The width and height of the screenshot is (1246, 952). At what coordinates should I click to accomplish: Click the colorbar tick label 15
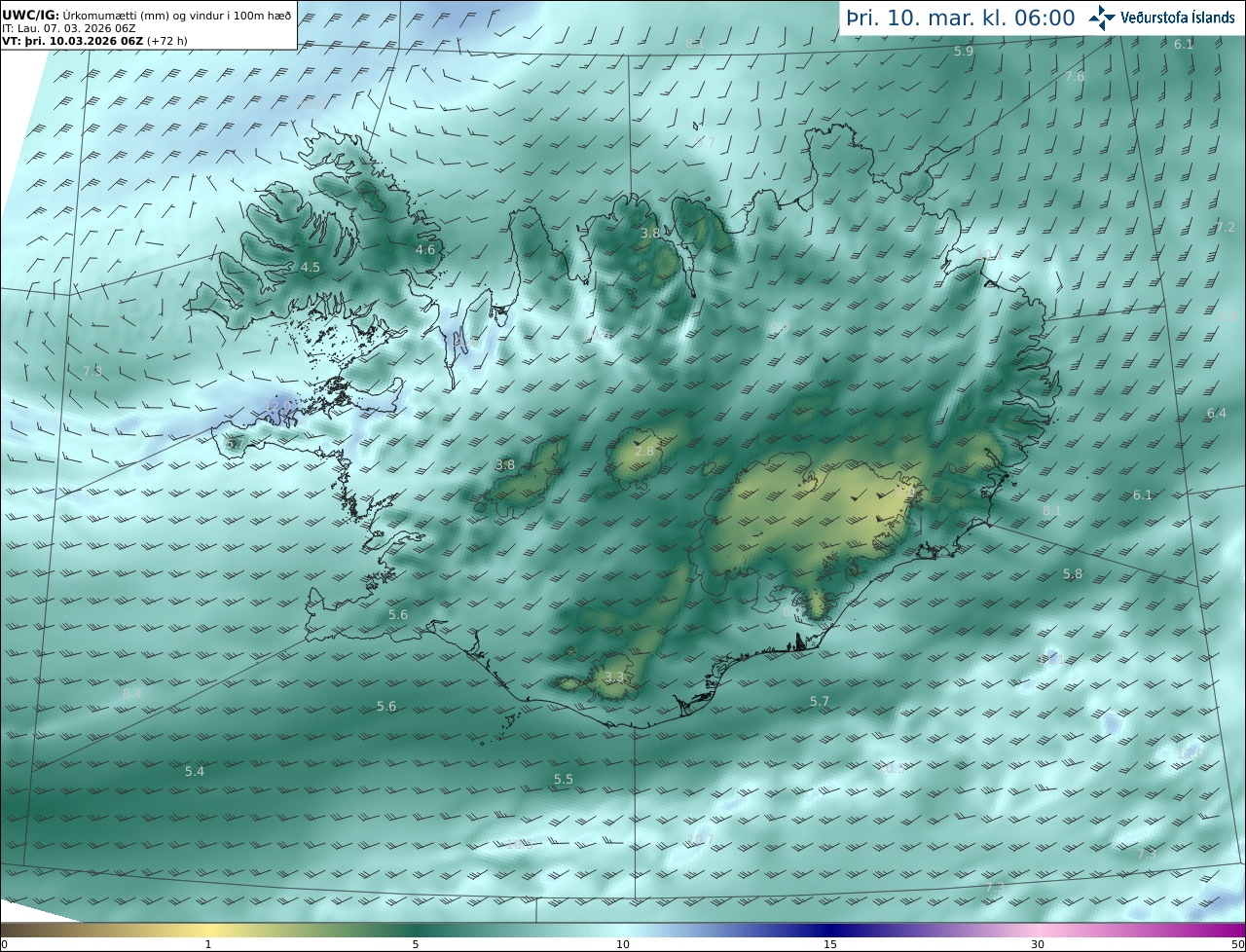click(830, 944)
